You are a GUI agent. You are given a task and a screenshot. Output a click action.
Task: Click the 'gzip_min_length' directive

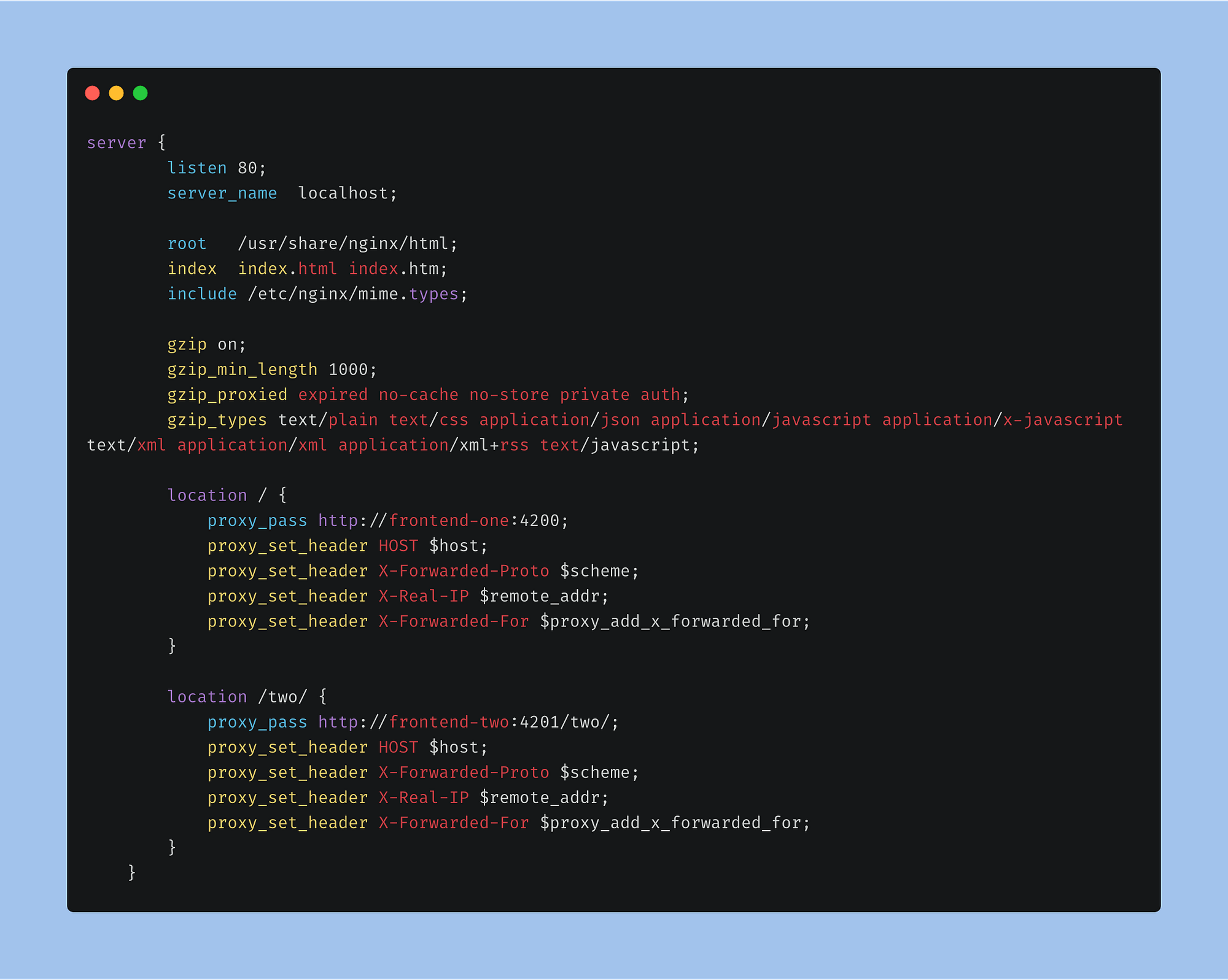click(242, 370)
